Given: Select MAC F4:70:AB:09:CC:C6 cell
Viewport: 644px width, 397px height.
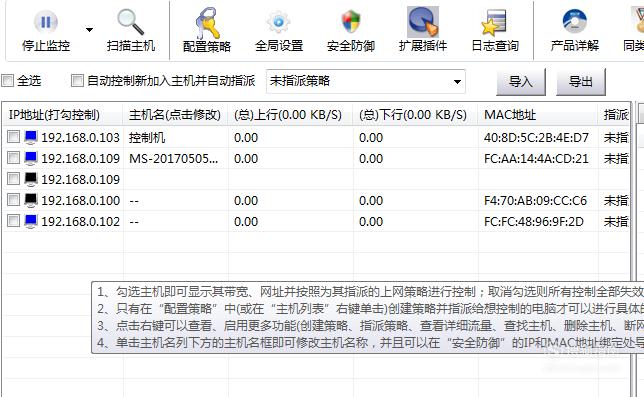Looking at the screenshot, I should coord(535,200).
